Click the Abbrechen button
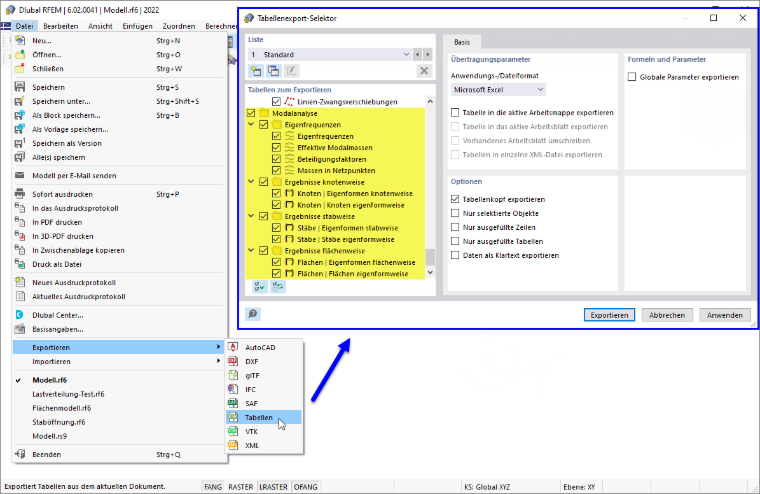The width and height of the screenshot is (760, 494). 667,315
